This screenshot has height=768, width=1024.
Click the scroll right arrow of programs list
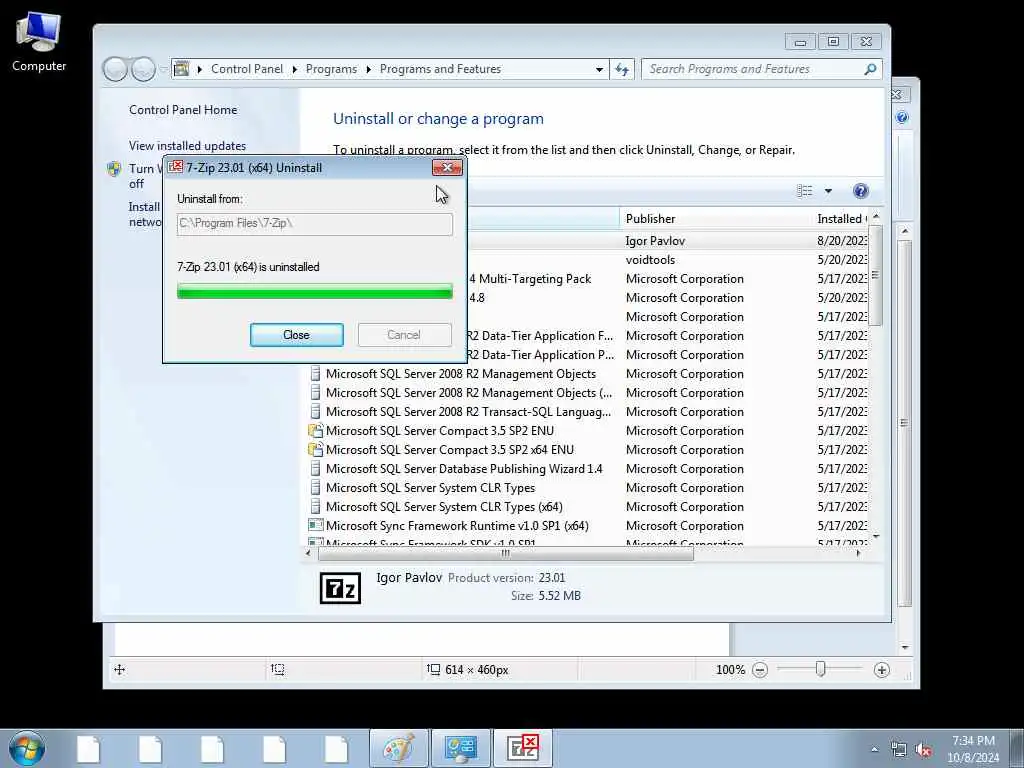858,554
